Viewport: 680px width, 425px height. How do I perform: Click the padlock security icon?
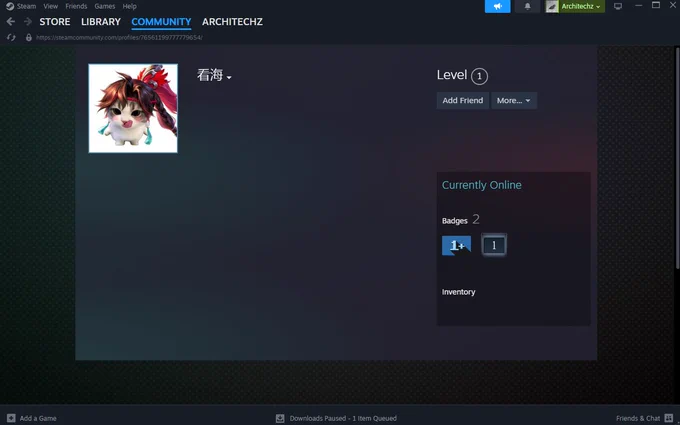pyautogui.click(x=29, y=37)
